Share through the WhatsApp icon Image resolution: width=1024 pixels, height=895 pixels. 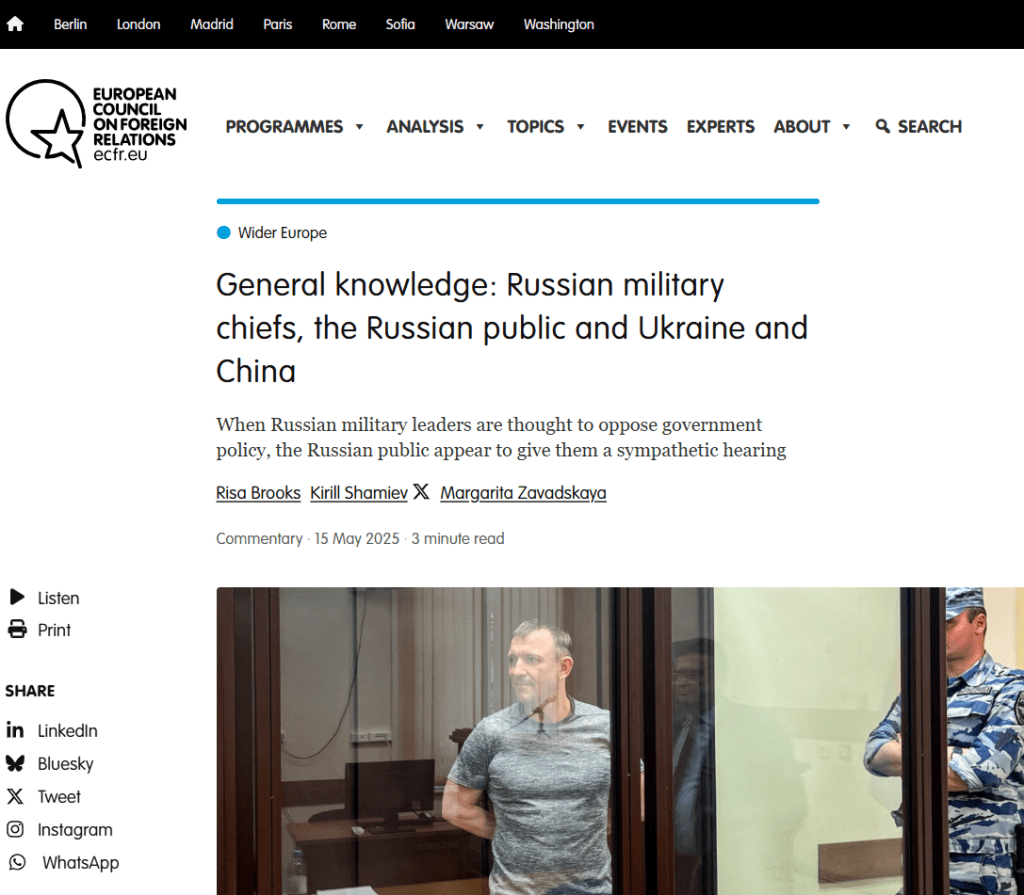pyautogui.click(x=17, y=862)
